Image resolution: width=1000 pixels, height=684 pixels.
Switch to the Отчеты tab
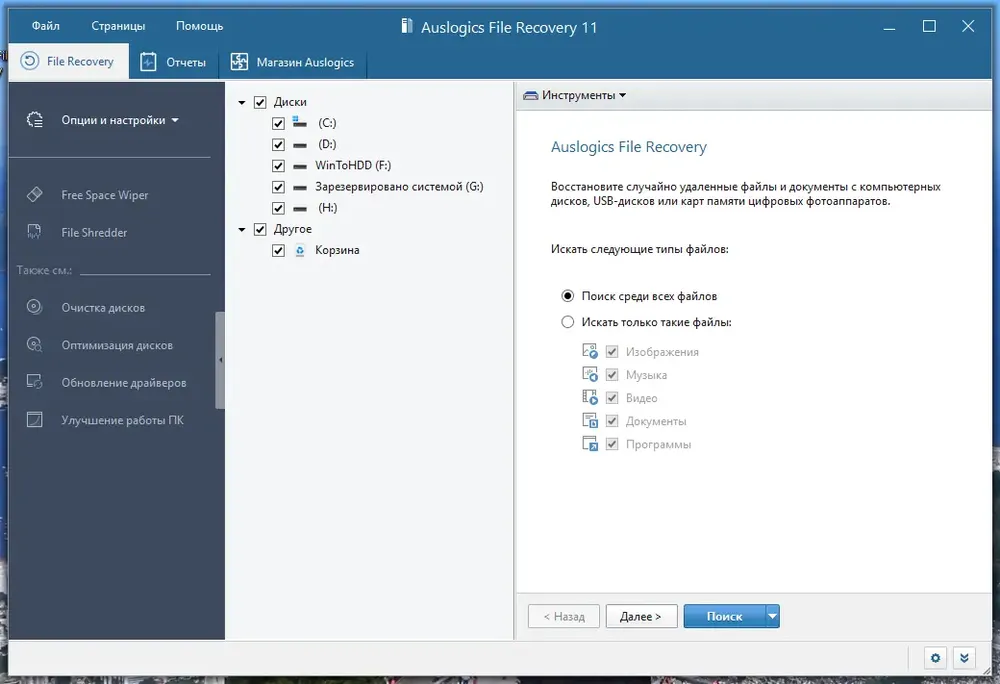coord(174,62)
